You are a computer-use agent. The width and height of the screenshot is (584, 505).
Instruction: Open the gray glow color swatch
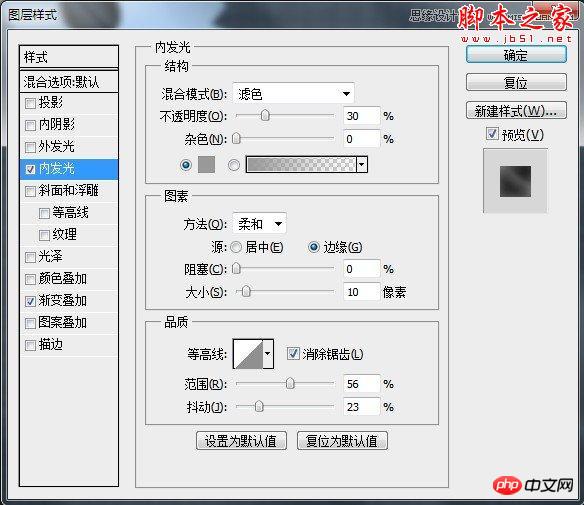206,164
